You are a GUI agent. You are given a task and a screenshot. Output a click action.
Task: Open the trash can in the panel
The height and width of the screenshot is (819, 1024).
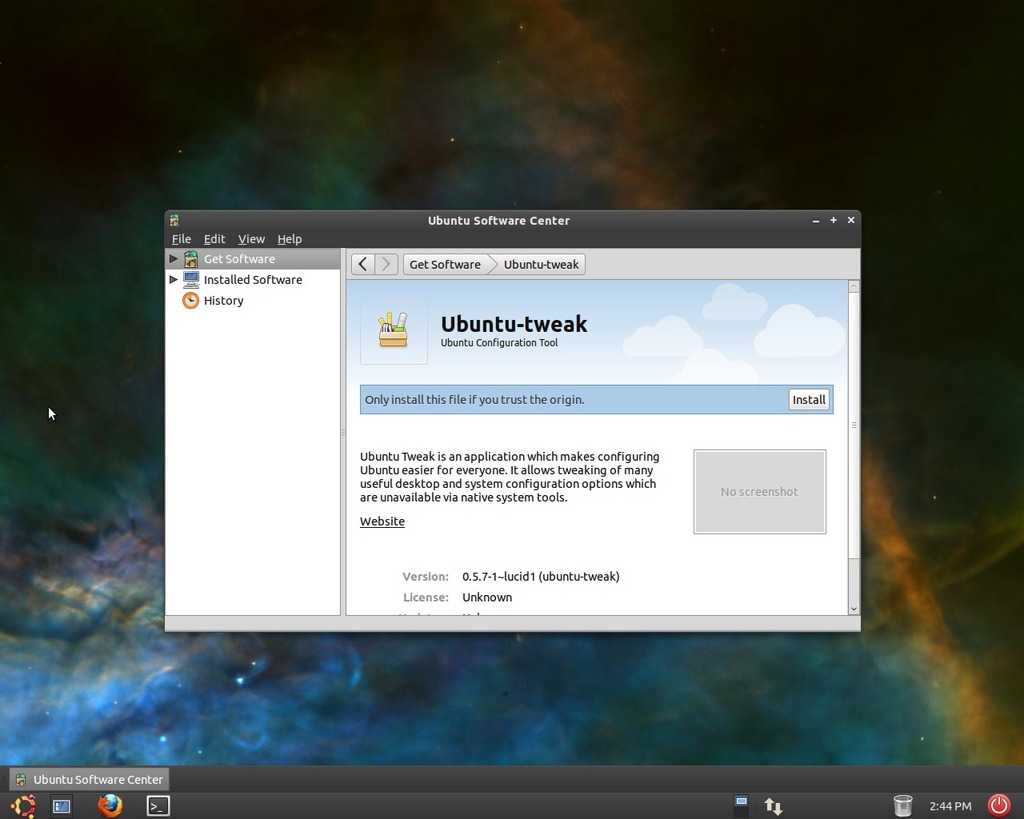point(903,806)
